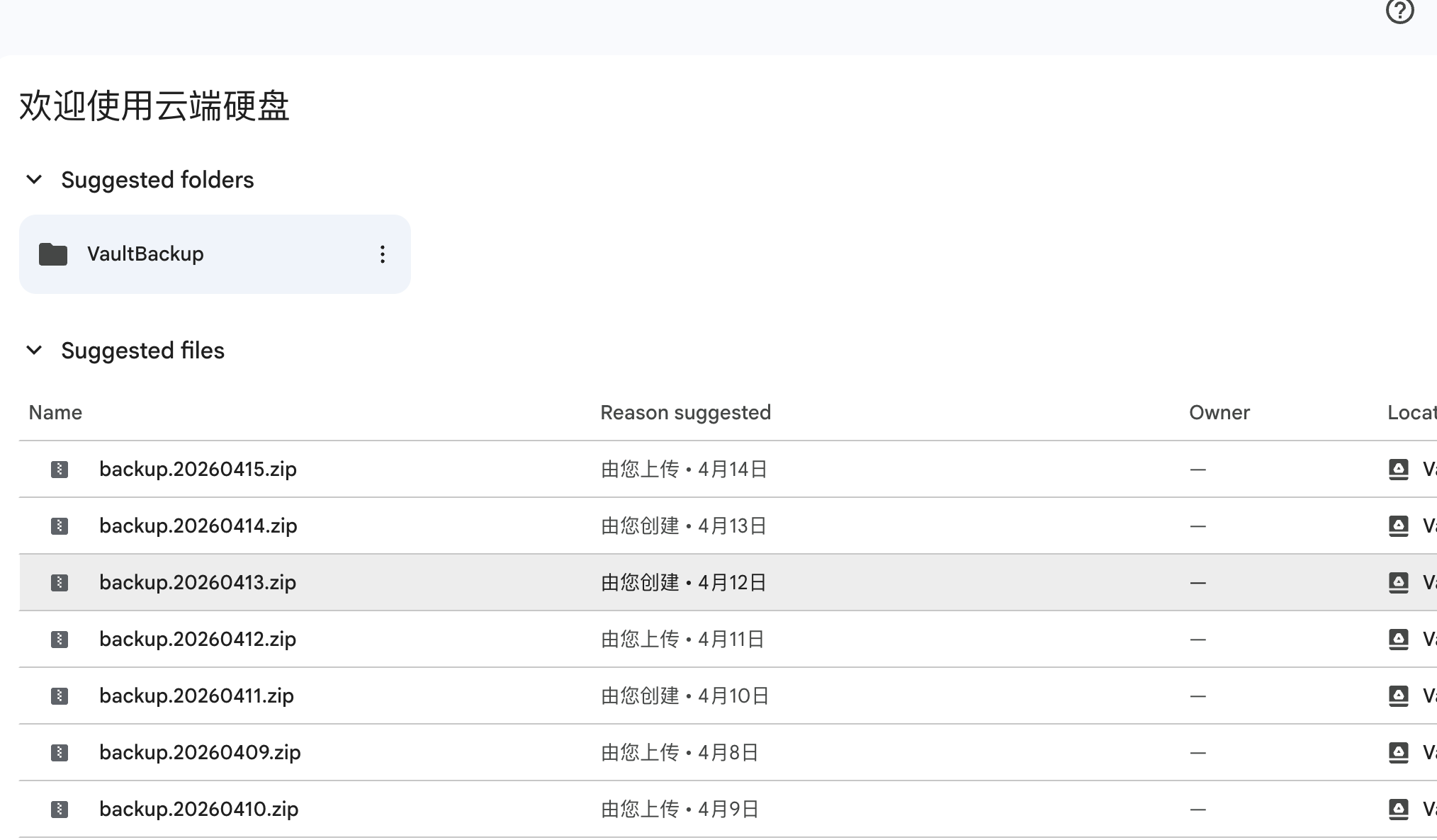Open VaultBackup folder's three-dot menu
Viewport: 1437px width, 840px height.
pos(383,254)
